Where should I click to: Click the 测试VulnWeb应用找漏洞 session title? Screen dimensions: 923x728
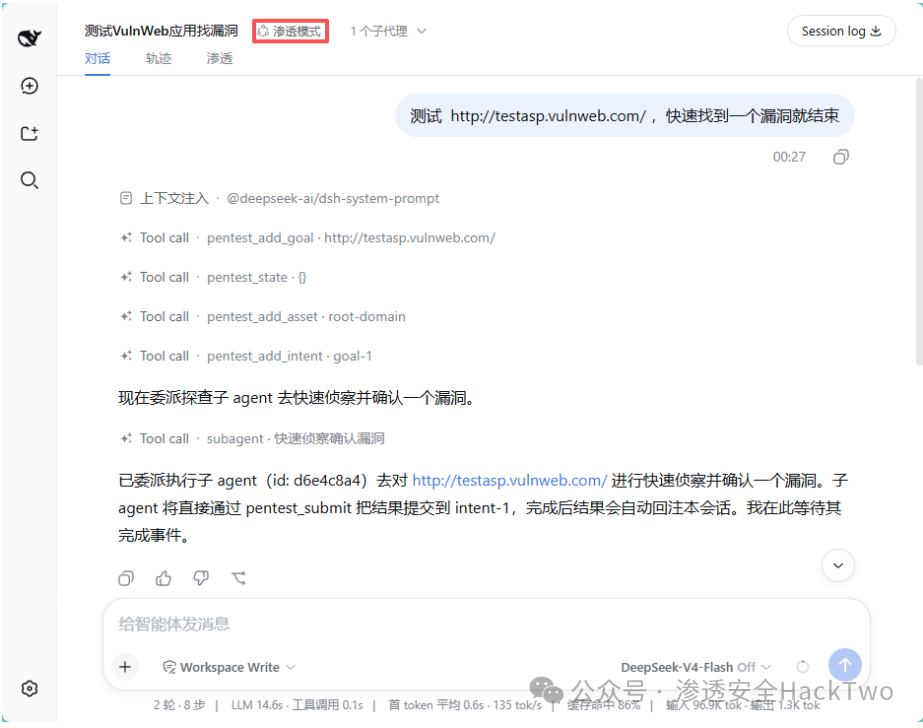(161, 31)
